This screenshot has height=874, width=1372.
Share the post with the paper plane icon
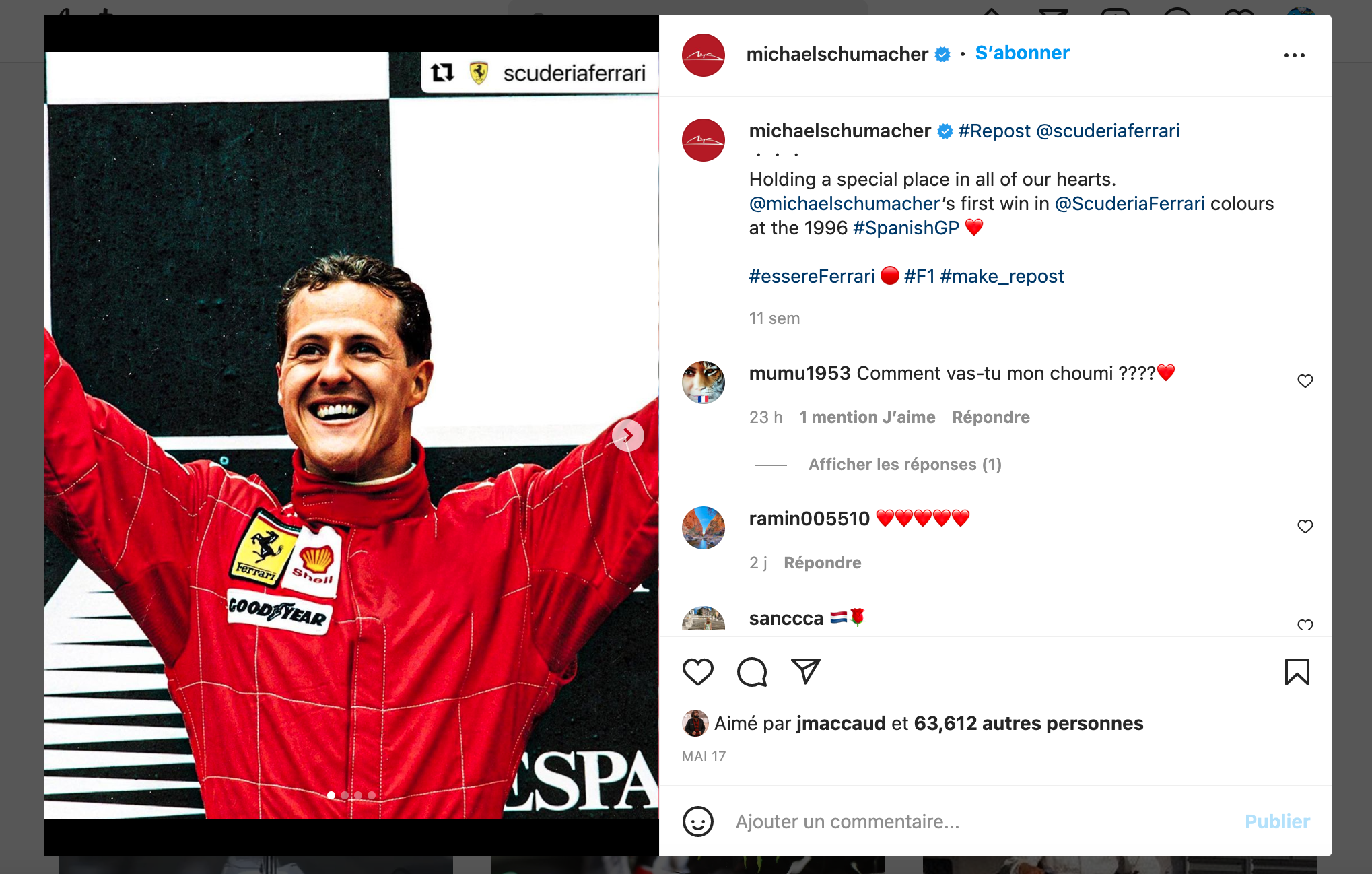tap(805, 671)
